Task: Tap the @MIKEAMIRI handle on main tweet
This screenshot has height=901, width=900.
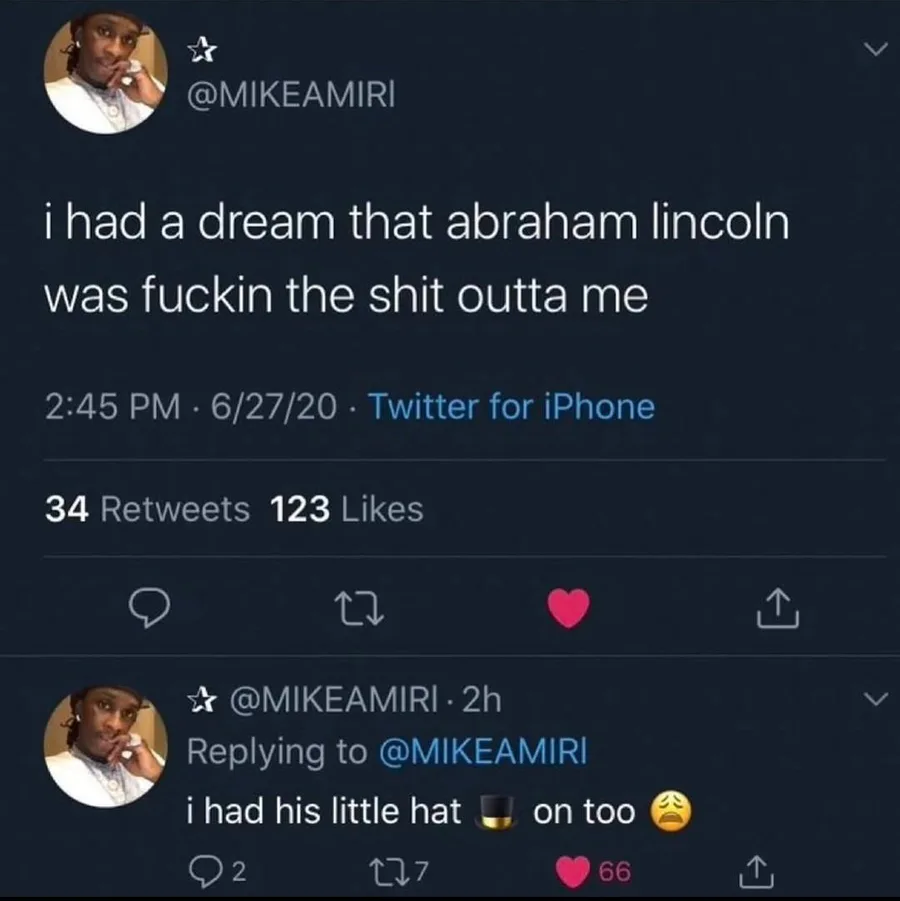Action: click(x=292, y=94)
